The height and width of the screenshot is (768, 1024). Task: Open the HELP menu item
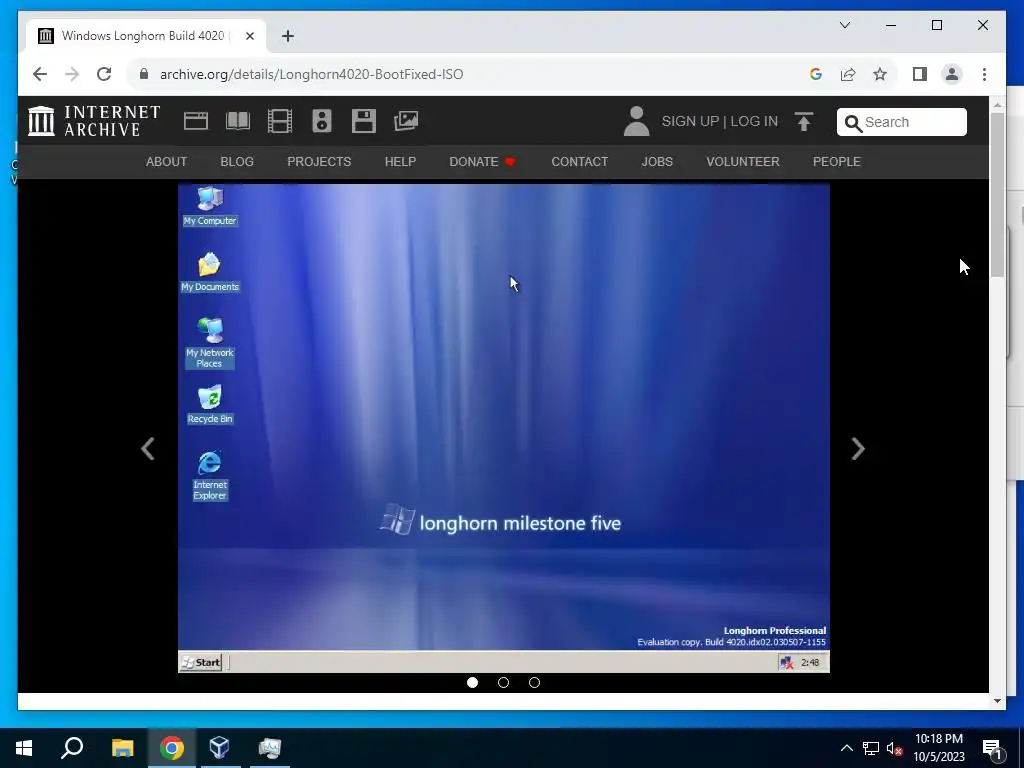click(x=400, y=162)
